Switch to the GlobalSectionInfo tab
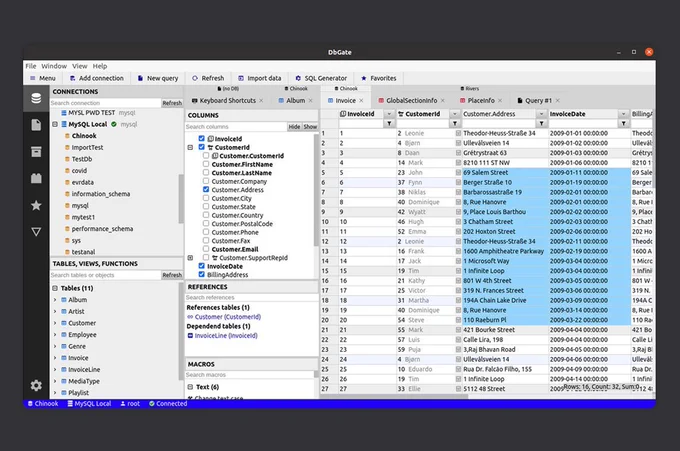This screenshot has height=451, width=680. coord(411,101)
